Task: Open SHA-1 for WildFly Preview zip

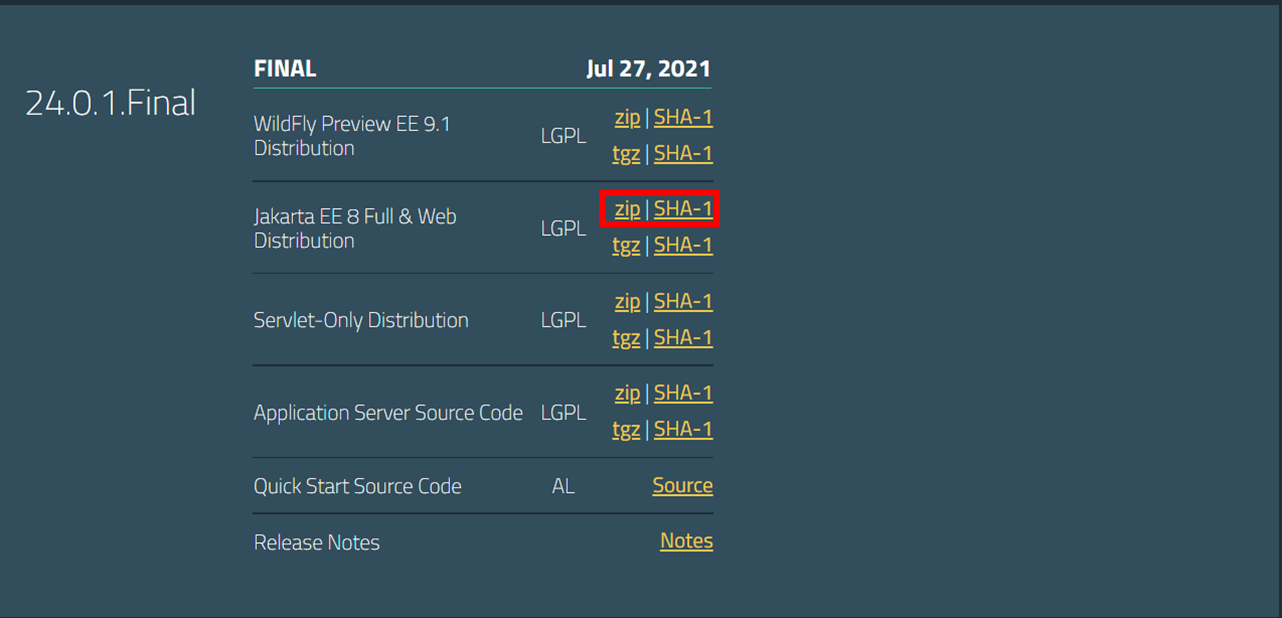Action: pos(683,118)
